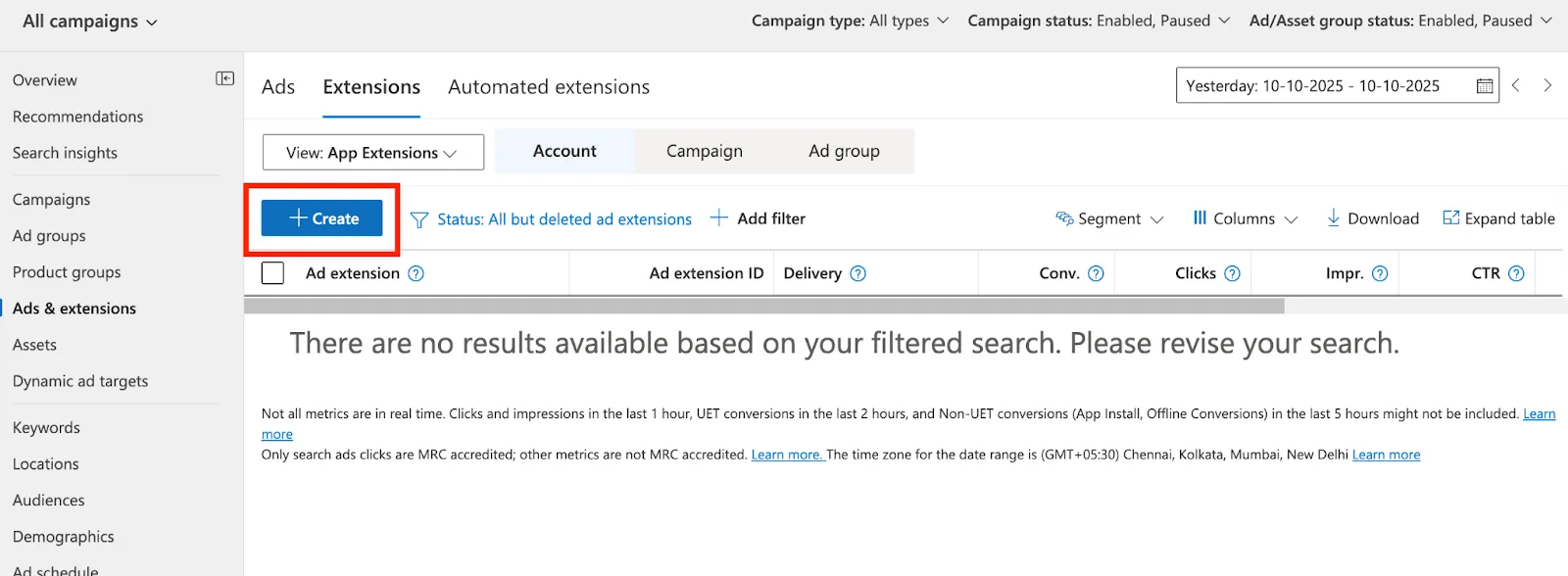Screen dimensions: 1568x576
Task: Open Ad/Asset group status dropdown
Action: [1400, 21]
